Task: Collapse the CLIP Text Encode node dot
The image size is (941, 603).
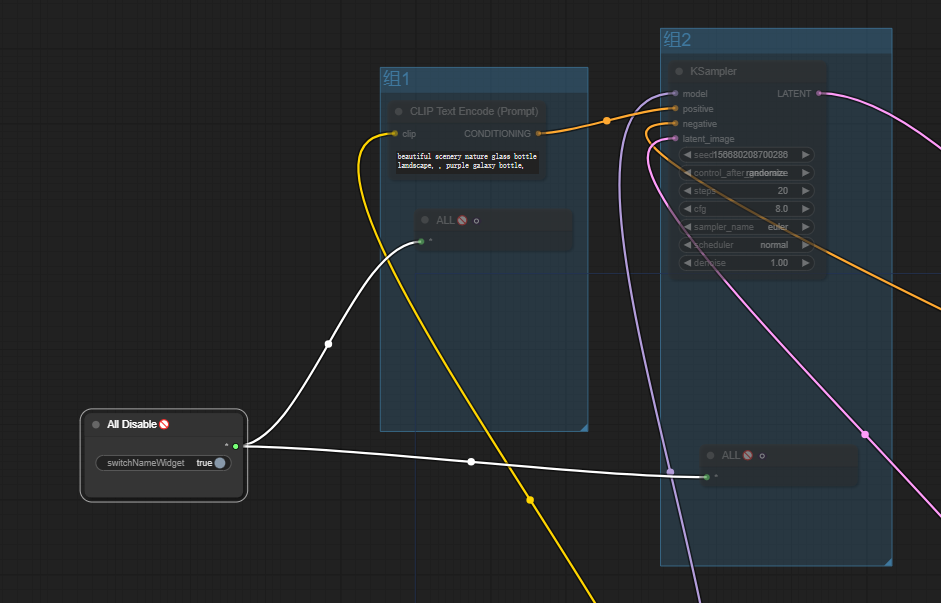Action: [x=398, y=112]
